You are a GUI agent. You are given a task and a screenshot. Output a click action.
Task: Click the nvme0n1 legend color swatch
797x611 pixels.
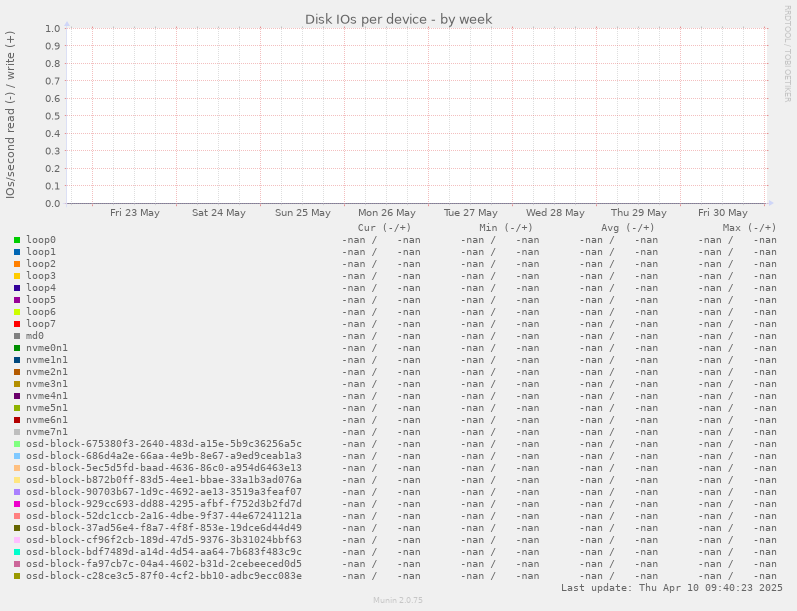(x=17, y=348)
